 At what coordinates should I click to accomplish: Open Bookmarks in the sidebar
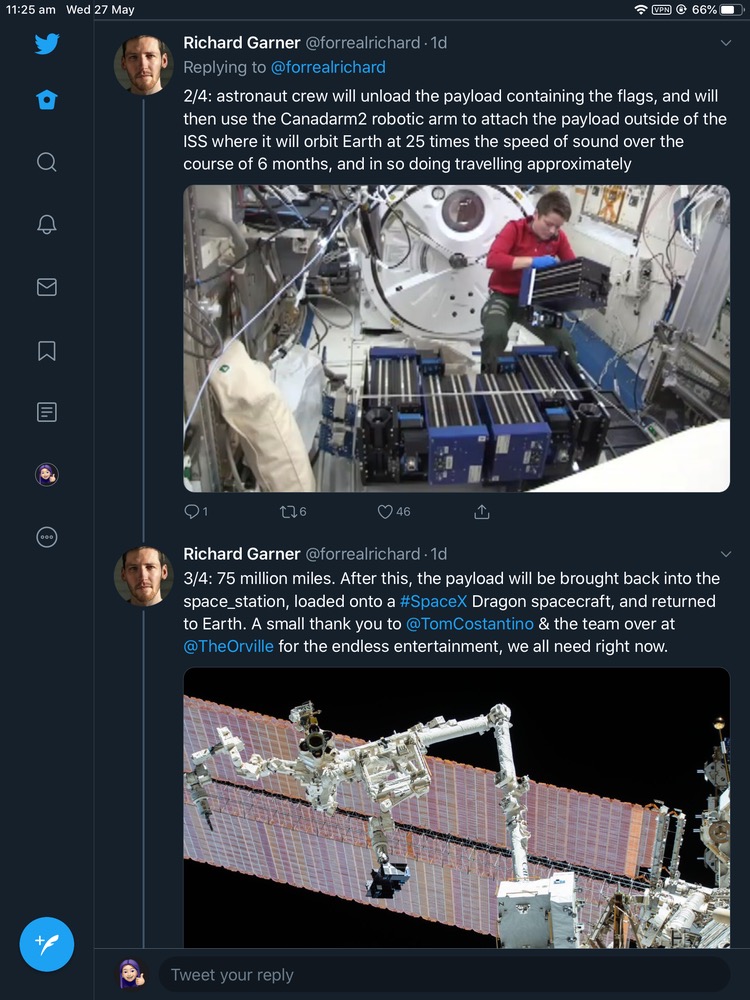(x=46, y=350)
